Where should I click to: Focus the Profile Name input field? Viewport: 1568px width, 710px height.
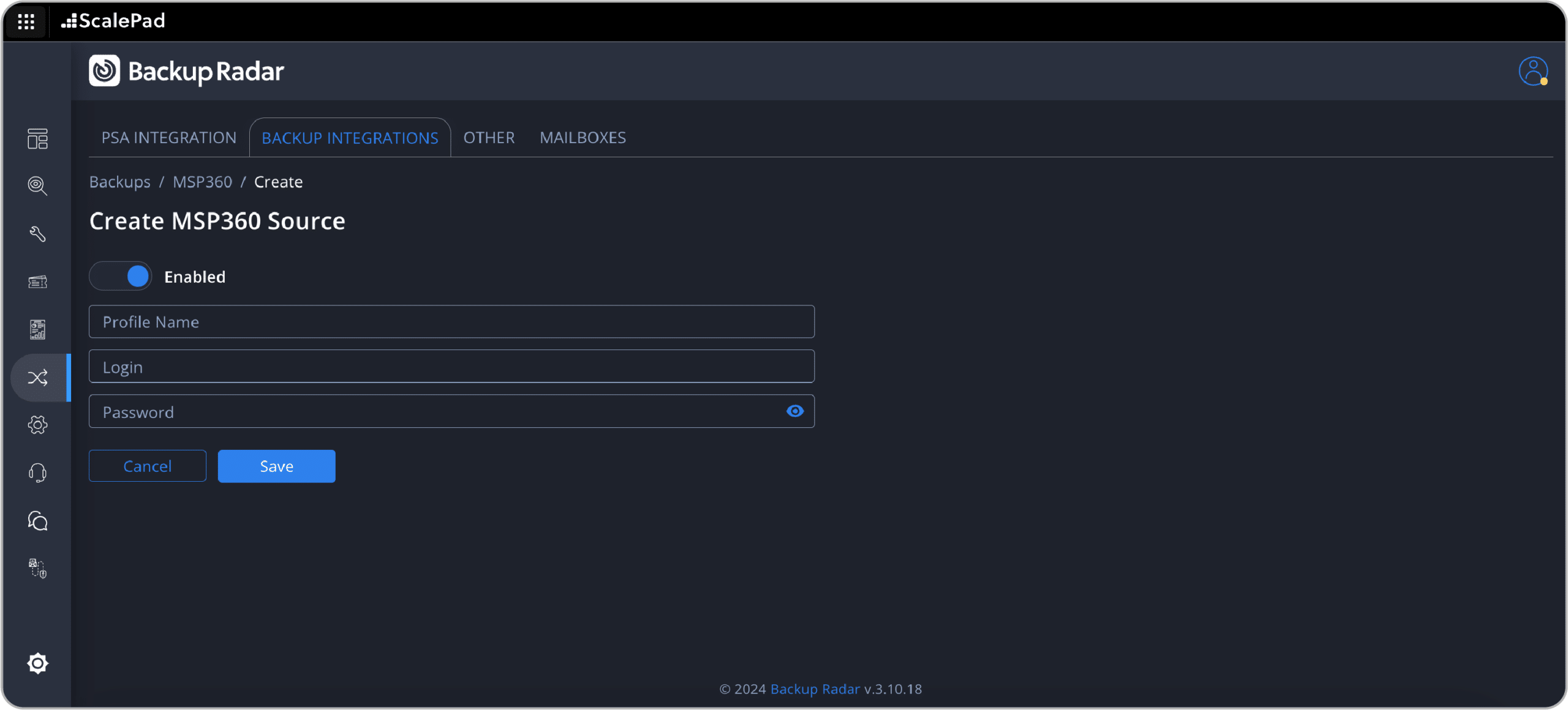[451, 322]
